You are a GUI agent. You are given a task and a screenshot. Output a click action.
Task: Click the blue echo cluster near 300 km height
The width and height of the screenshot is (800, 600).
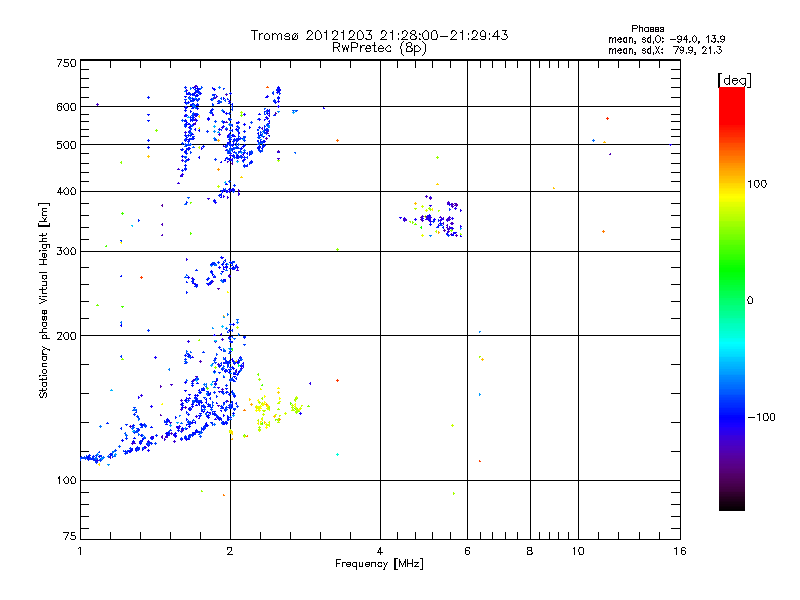212,274
